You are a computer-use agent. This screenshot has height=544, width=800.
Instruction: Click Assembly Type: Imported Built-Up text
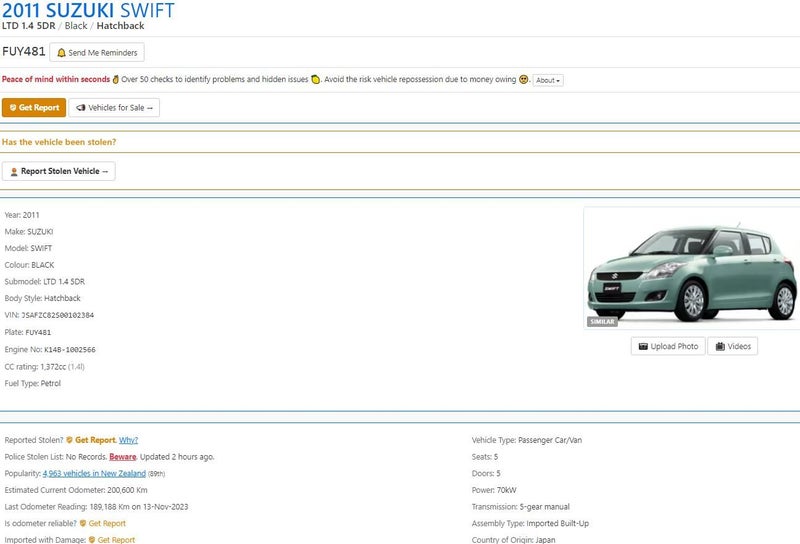click(x=531, y=523)
